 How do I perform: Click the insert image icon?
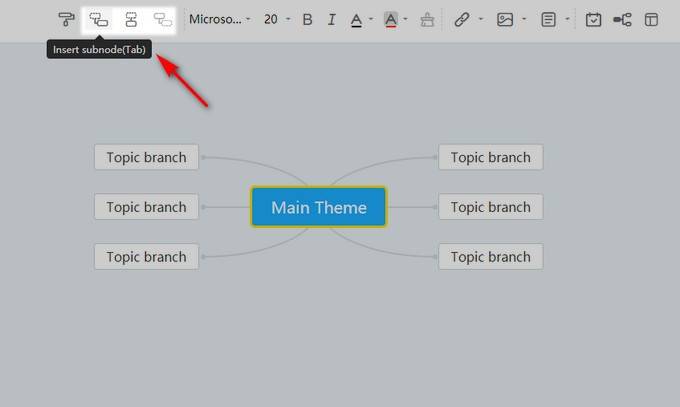click(x=505, y=19)
